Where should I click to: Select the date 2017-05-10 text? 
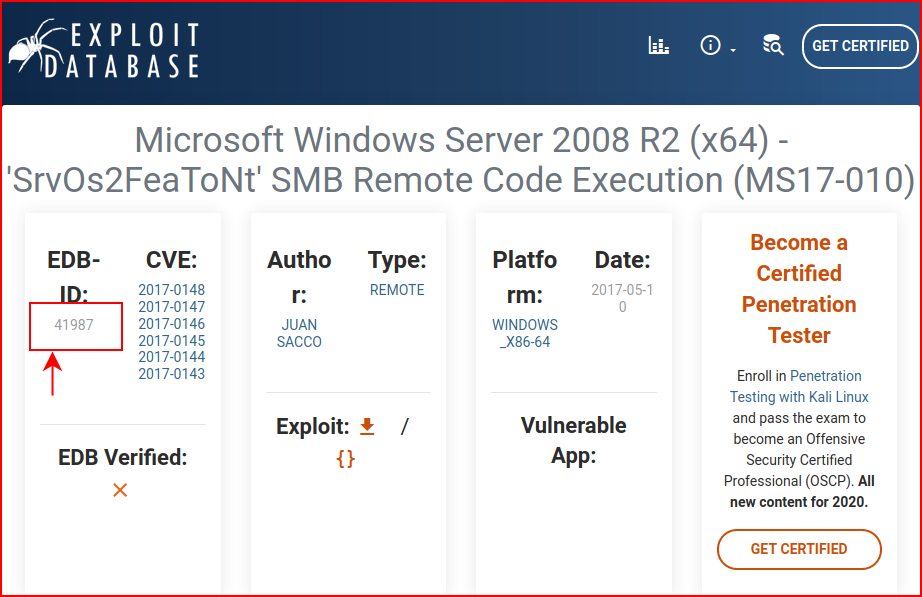tap(622, 298)
